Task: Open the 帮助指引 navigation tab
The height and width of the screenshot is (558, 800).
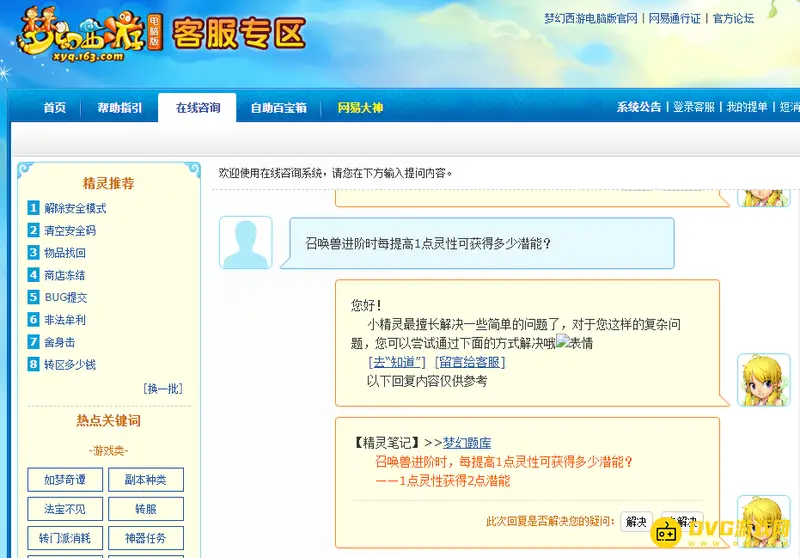Action: (x=120, y=108)
